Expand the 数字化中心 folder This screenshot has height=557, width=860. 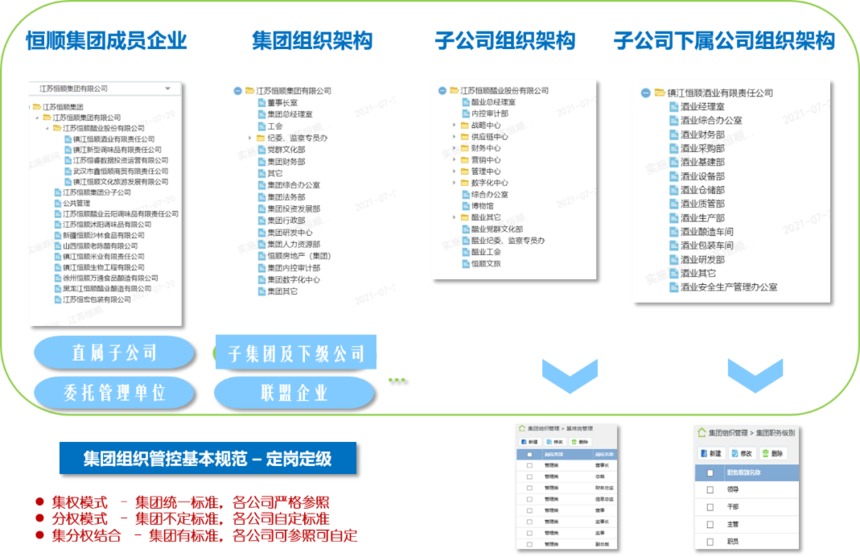(454, 183)
